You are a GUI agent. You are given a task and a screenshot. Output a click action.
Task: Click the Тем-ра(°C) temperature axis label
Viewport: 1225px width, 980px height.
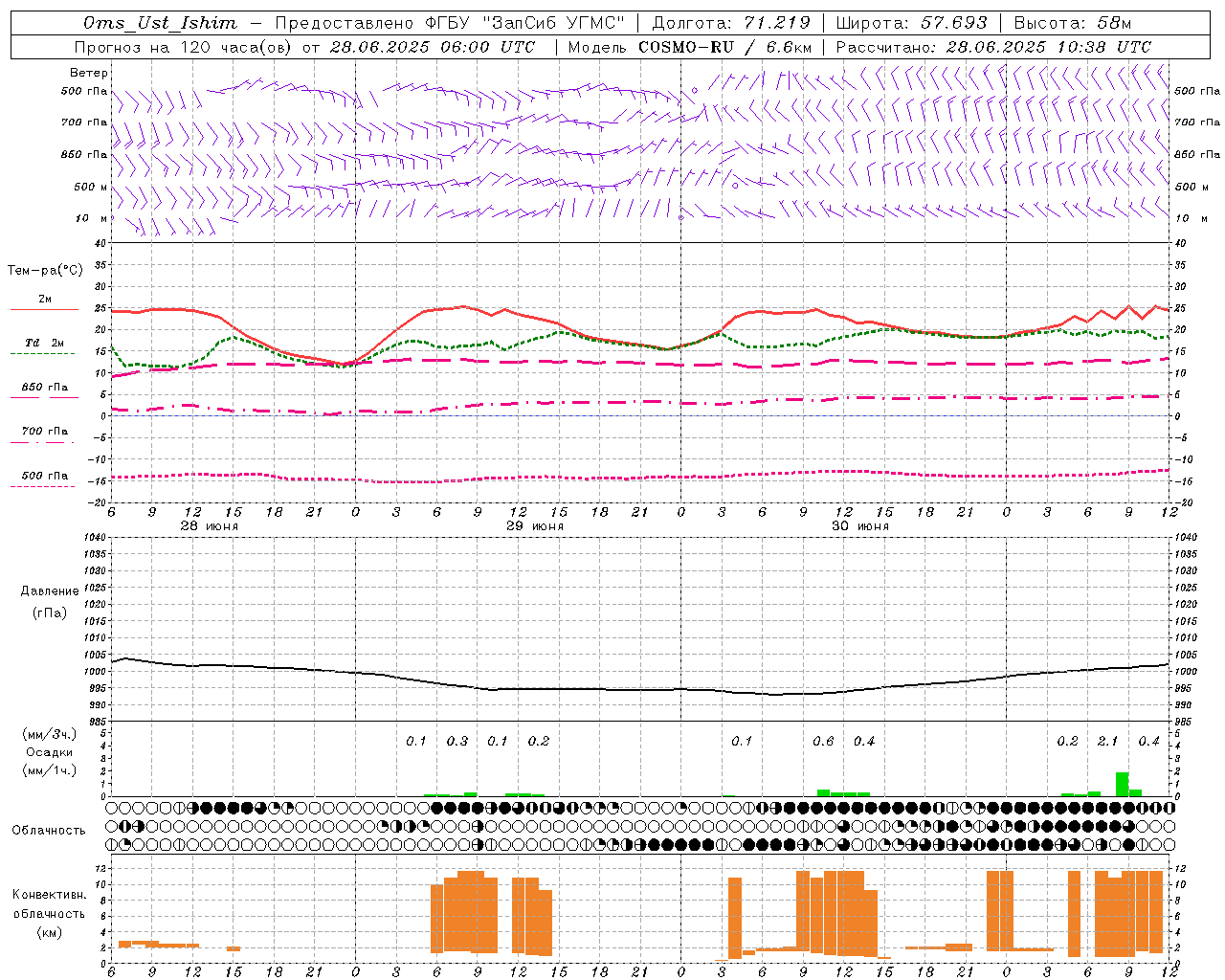pos(45,271)
